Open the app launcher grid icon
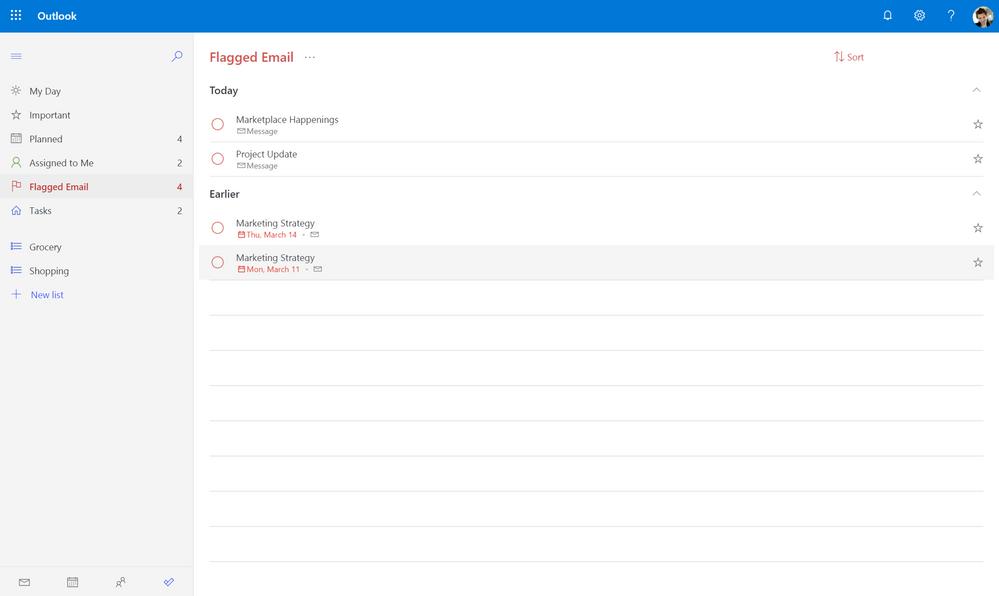This screenshot has height=596, width=999. [16, 15]
